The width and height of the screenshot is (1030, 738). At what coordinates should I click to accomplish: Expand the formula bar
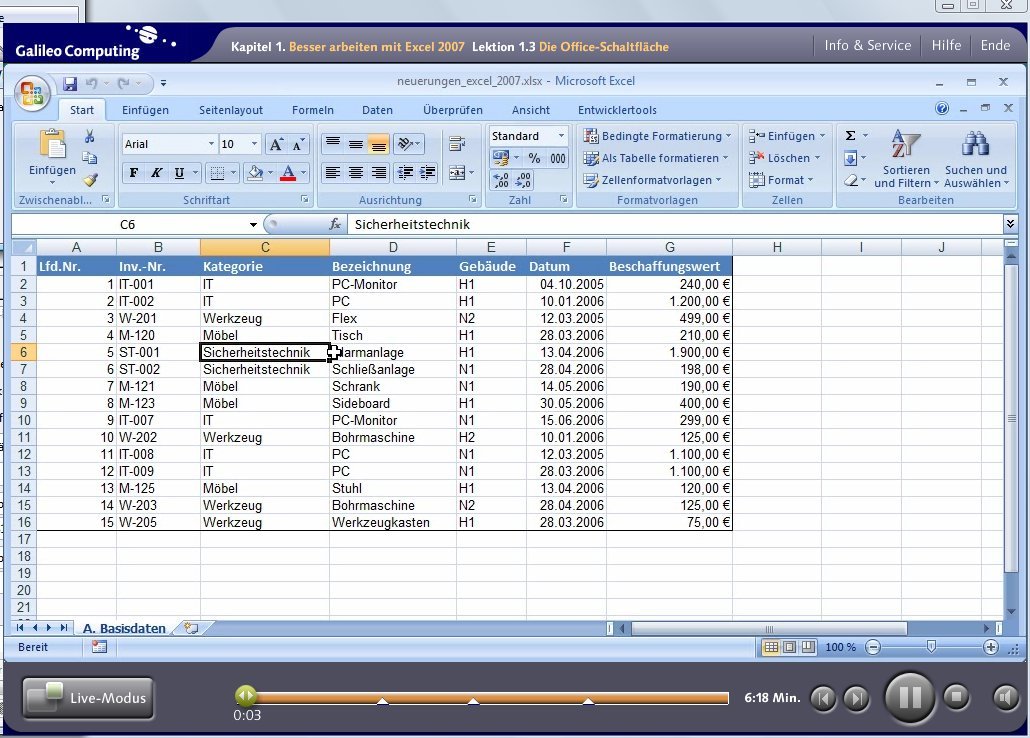coord(1010,224)
